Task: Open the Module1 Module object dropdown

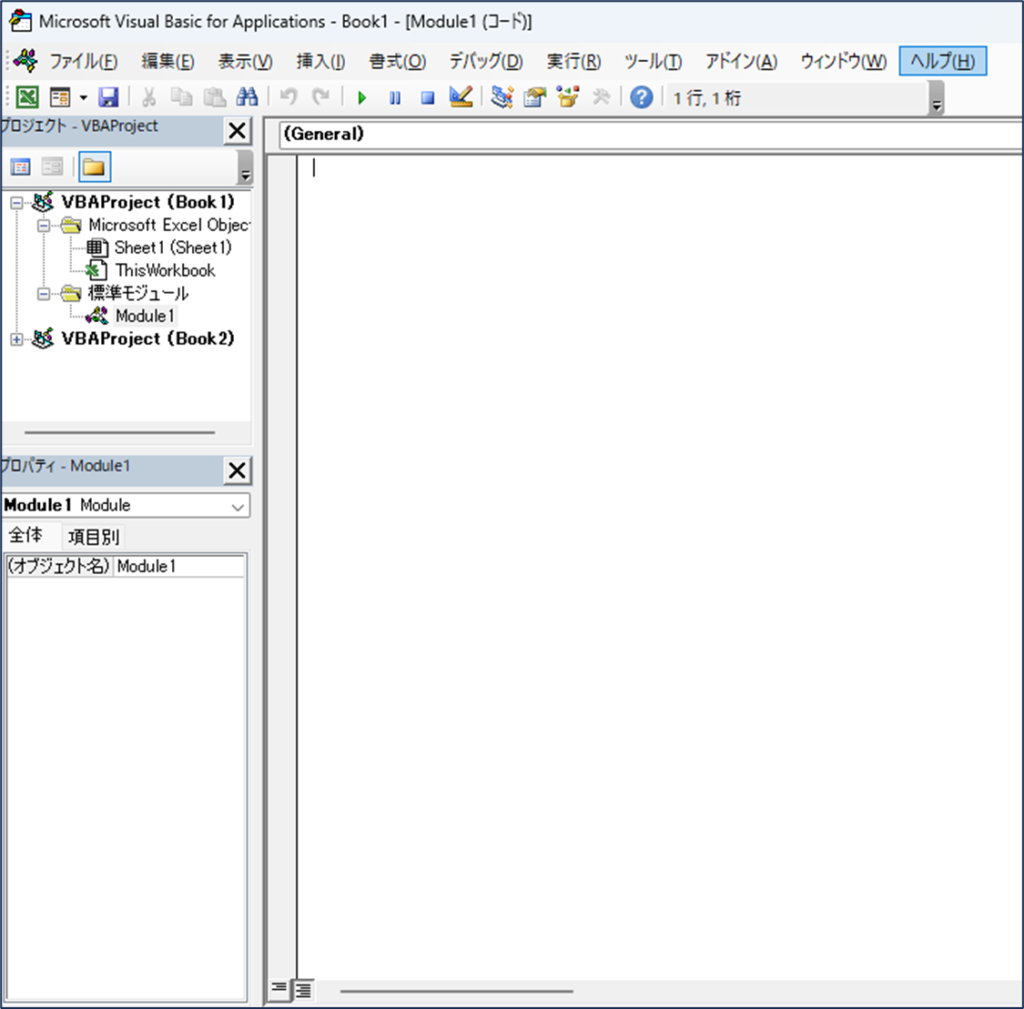Action: pyautogui.click(x=238, y=506)
